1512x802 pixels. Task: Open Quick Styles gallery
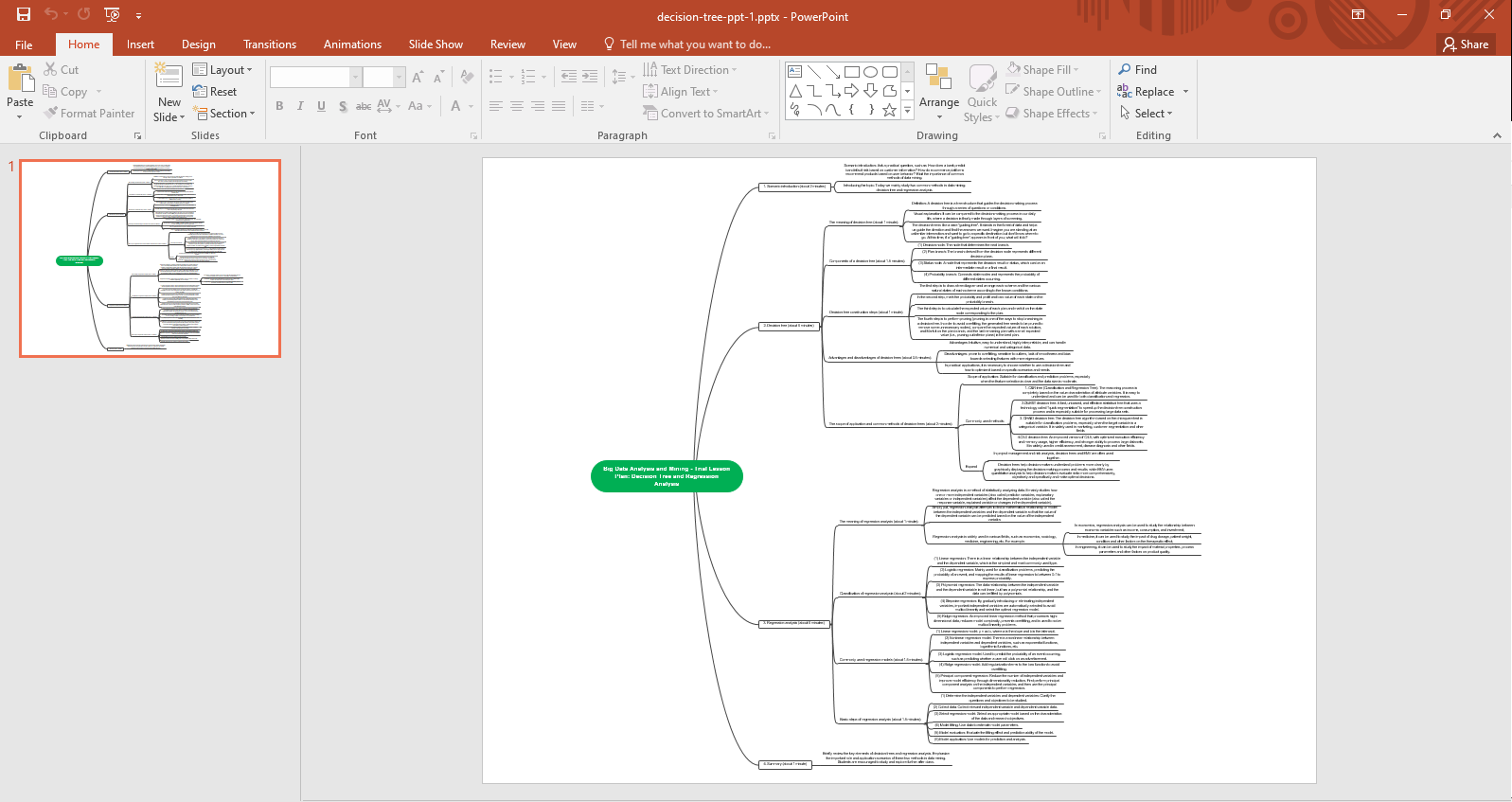point(982,92)
